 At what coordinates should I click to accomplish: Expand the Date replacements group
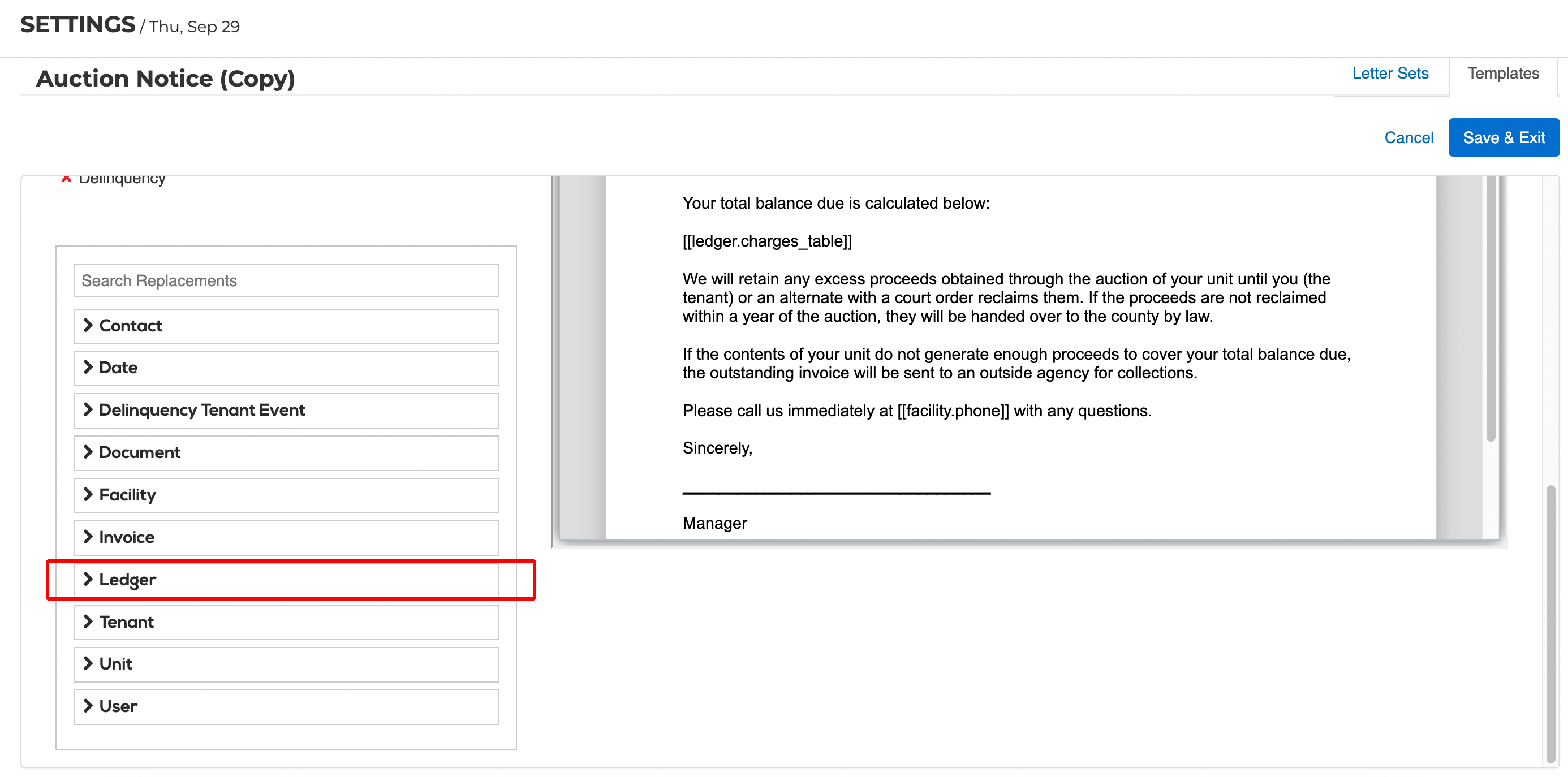point(286,368)
